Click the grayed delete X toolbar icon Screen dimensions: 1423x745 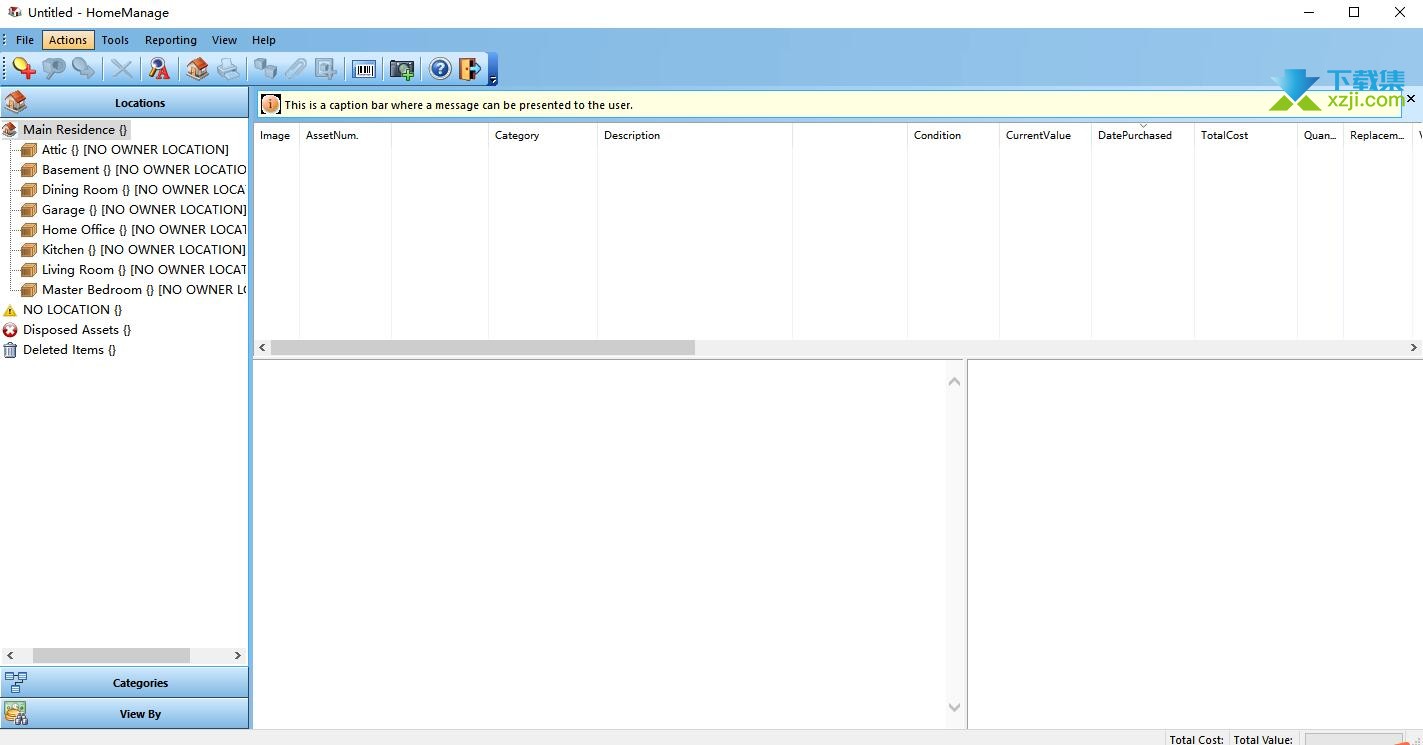tap(122, 69)
